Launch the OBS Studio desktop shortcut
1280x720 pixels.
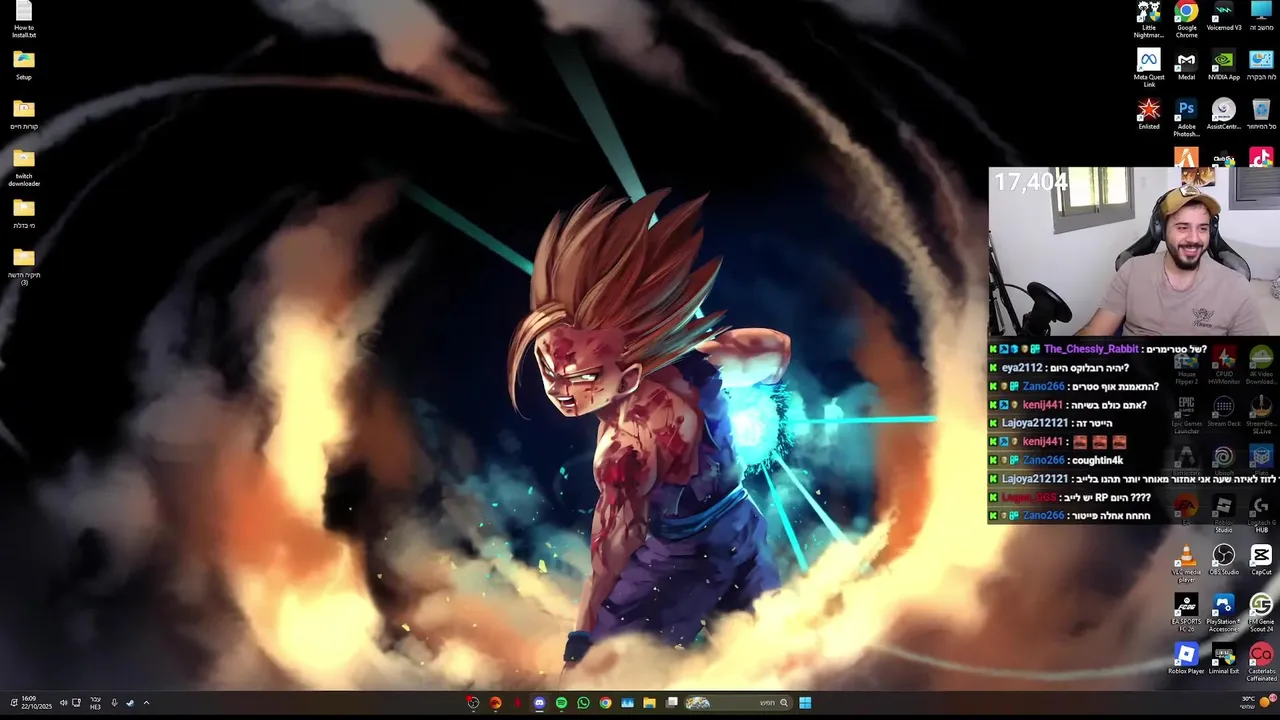pyautogui.click(x=1224, y=560)
